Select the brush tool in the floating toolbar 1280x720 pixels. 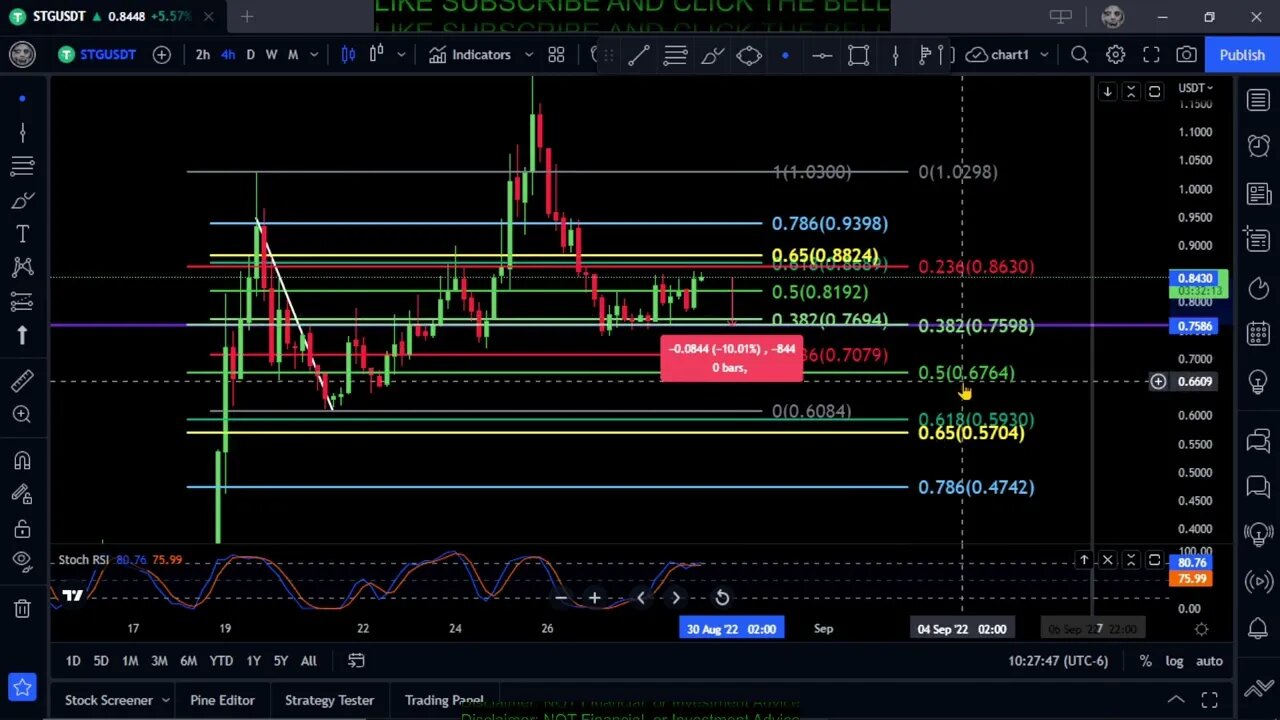click(712, 56)
